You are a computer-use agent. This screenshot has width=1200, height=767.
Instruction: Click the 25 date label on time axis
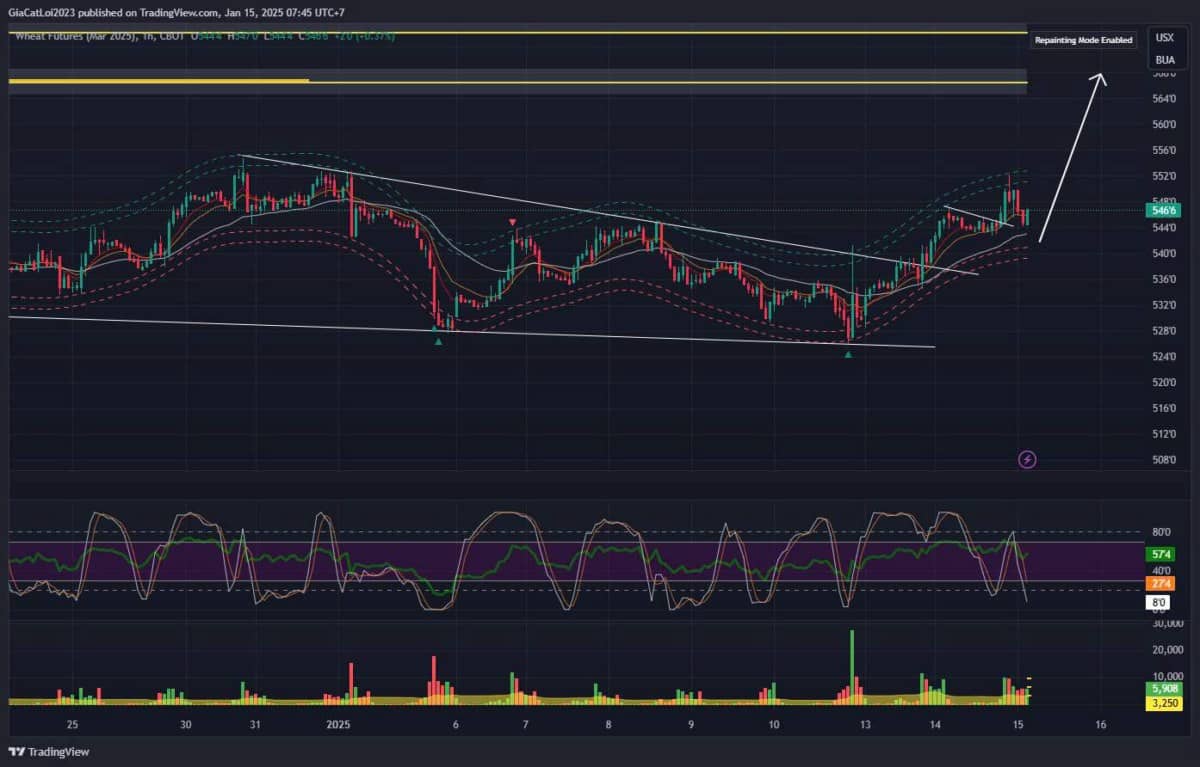[72, 724]
